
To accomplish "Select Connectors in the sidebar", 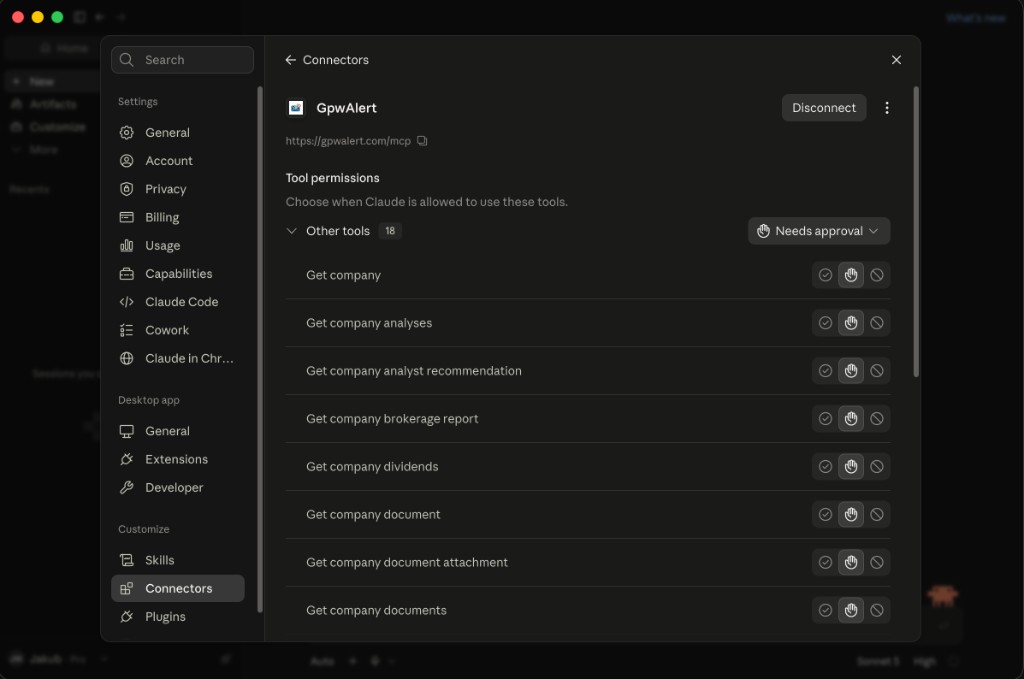I will tap(178, 588).
